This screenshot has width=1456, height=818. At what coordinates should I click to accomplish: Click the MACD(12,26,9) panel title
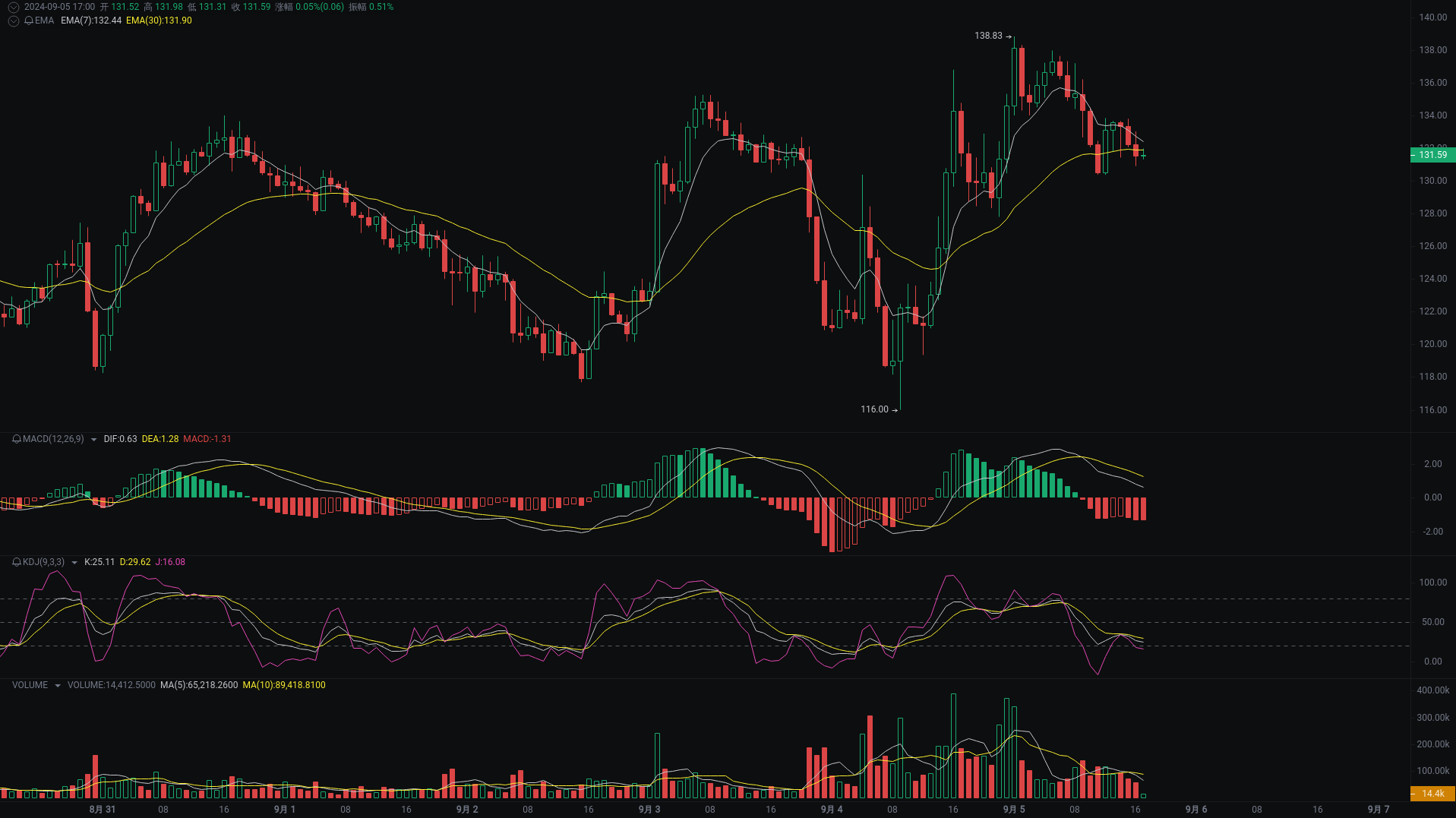pyautogui.click(x=53, y=439)
